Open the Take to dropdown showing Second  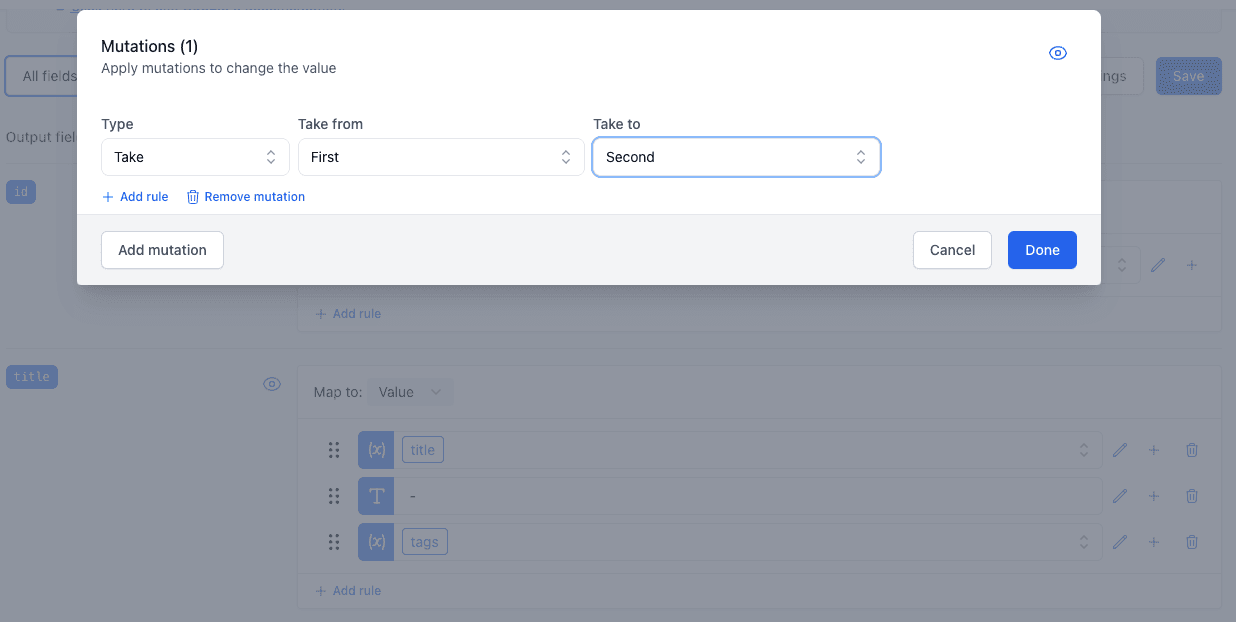click(x=736, y=157)
